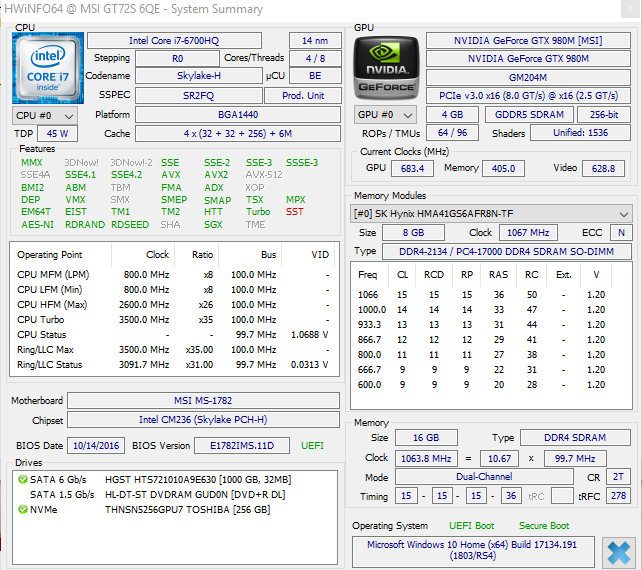The width and height of the screenshot is (642, 570).
Task: Click the Intel Core i7-6700HQ name field
Action: pyautogui.click(x=174, y=41)
